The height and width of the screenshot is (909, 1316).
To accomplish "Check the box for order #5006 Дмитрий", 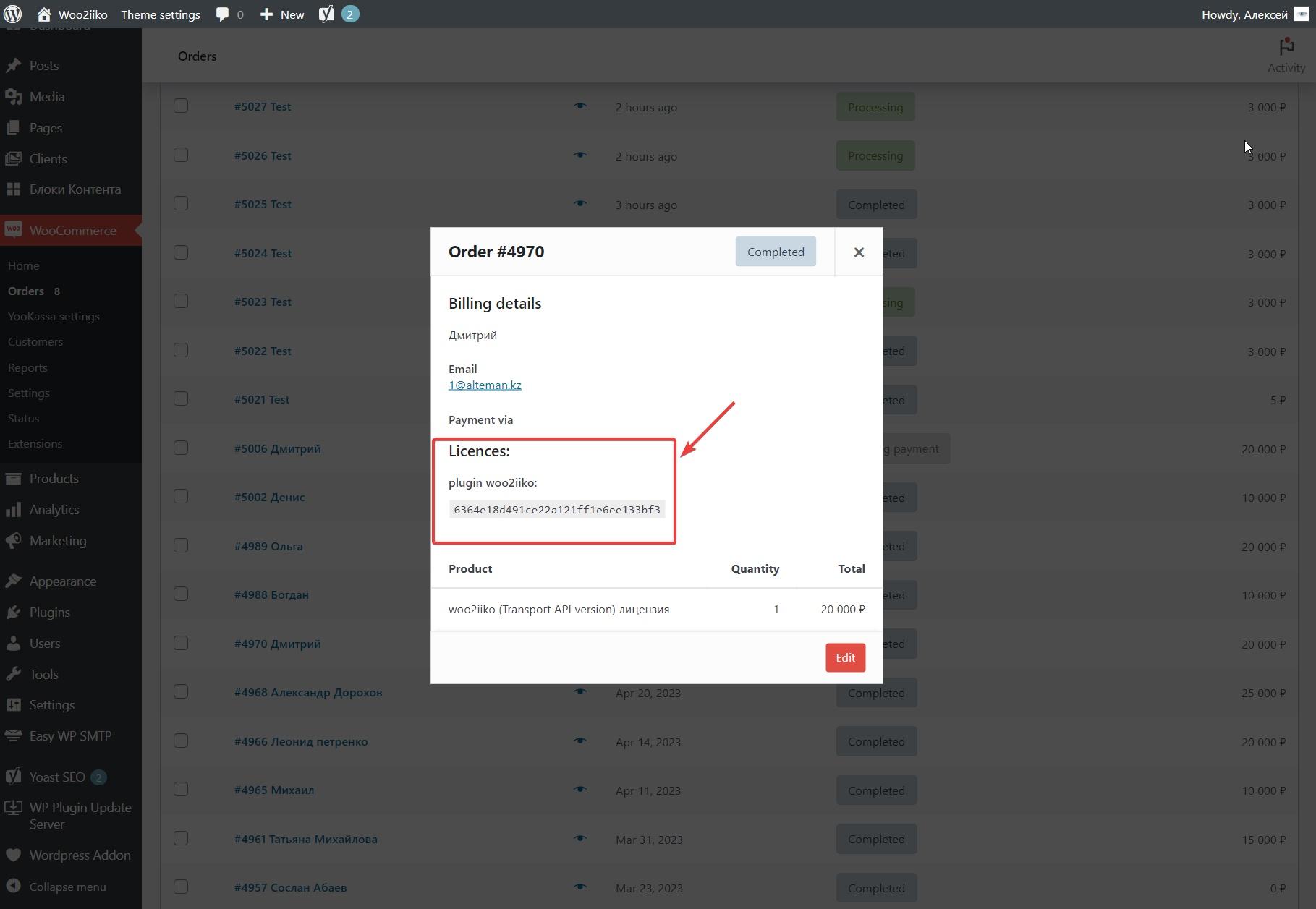I will click(181, 448).
